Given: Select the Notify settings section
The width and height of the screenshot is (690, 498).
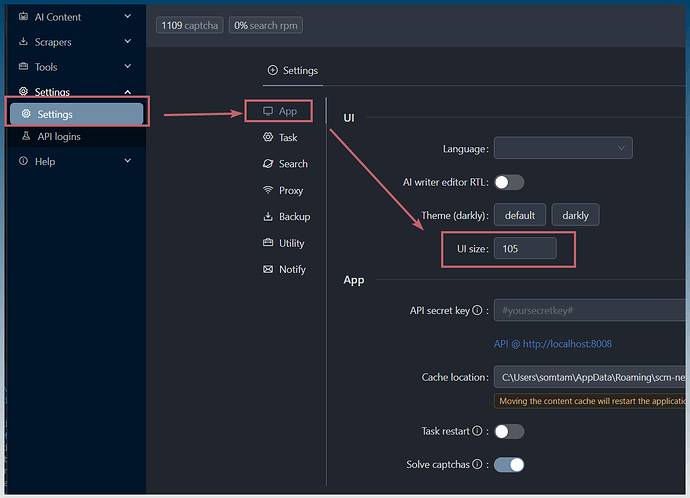Looking at the screenshot, I should [284, 269].
